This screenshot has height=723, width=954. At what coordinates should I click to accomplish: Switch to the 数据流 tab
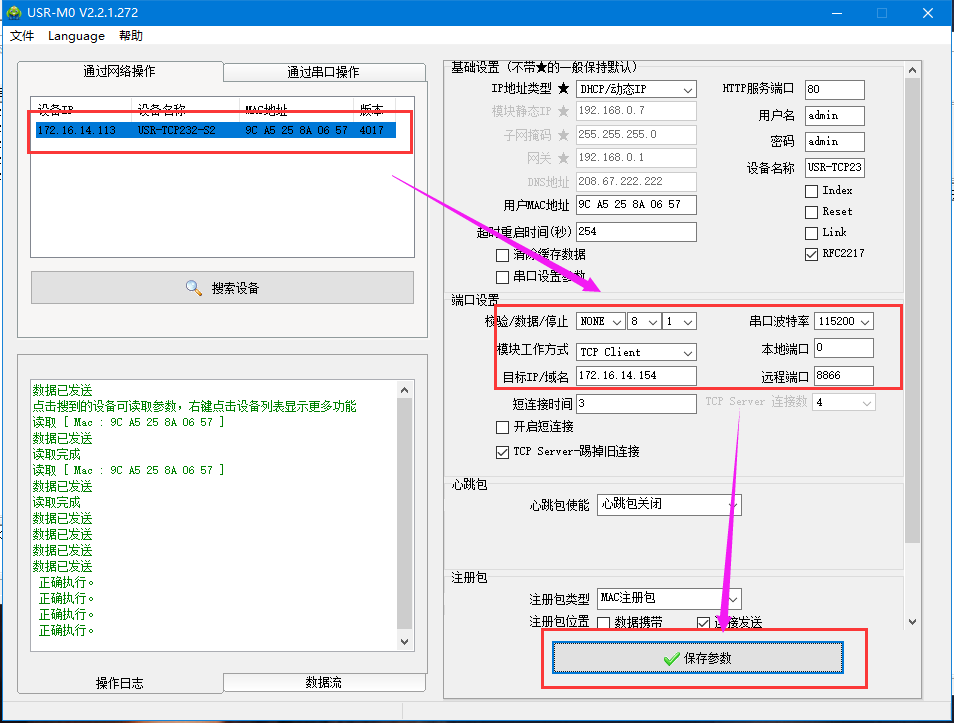click(322, 682)
